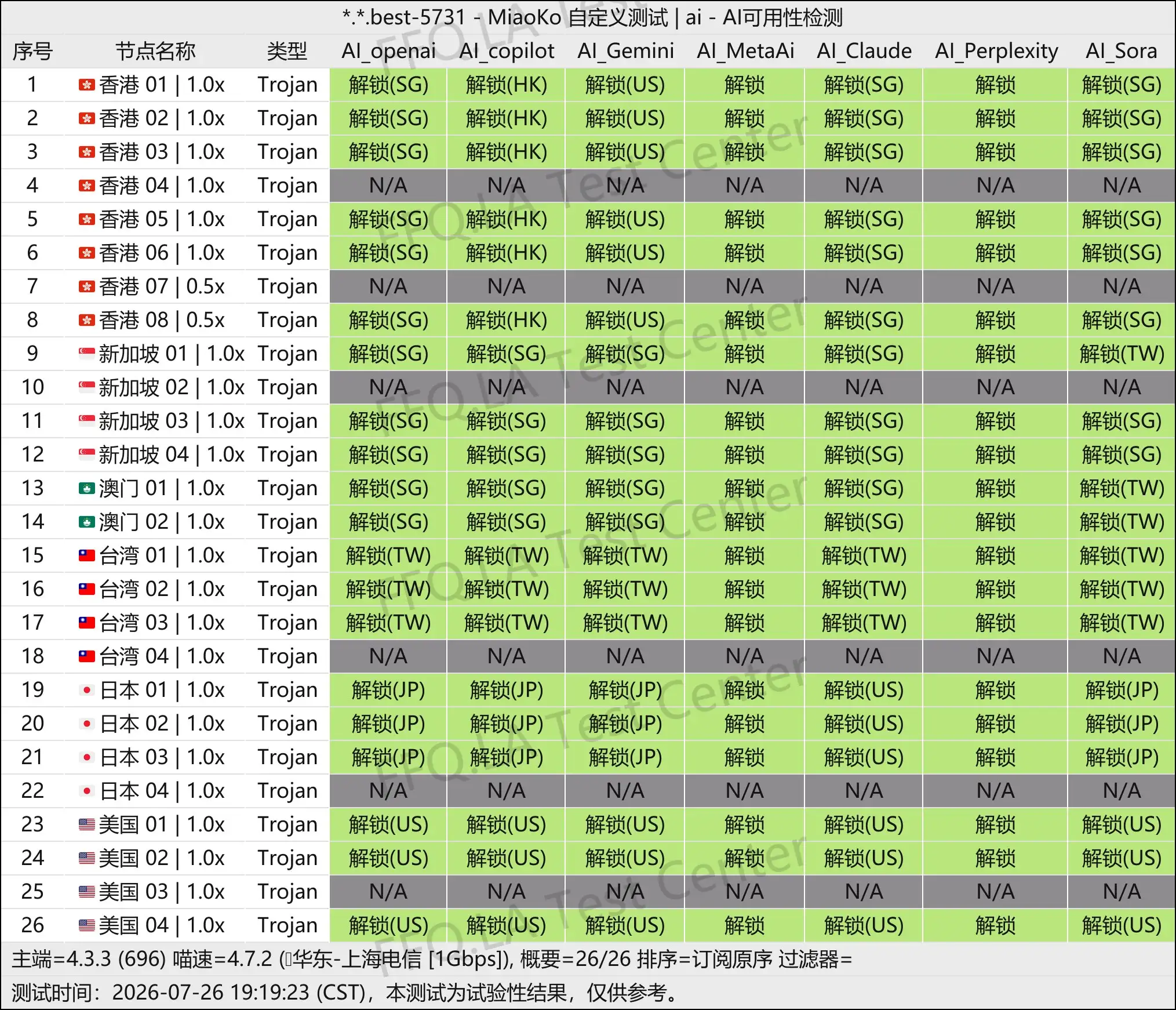
Task: Click the AI_openai result for 香港 01
Action: pos(388,85)
